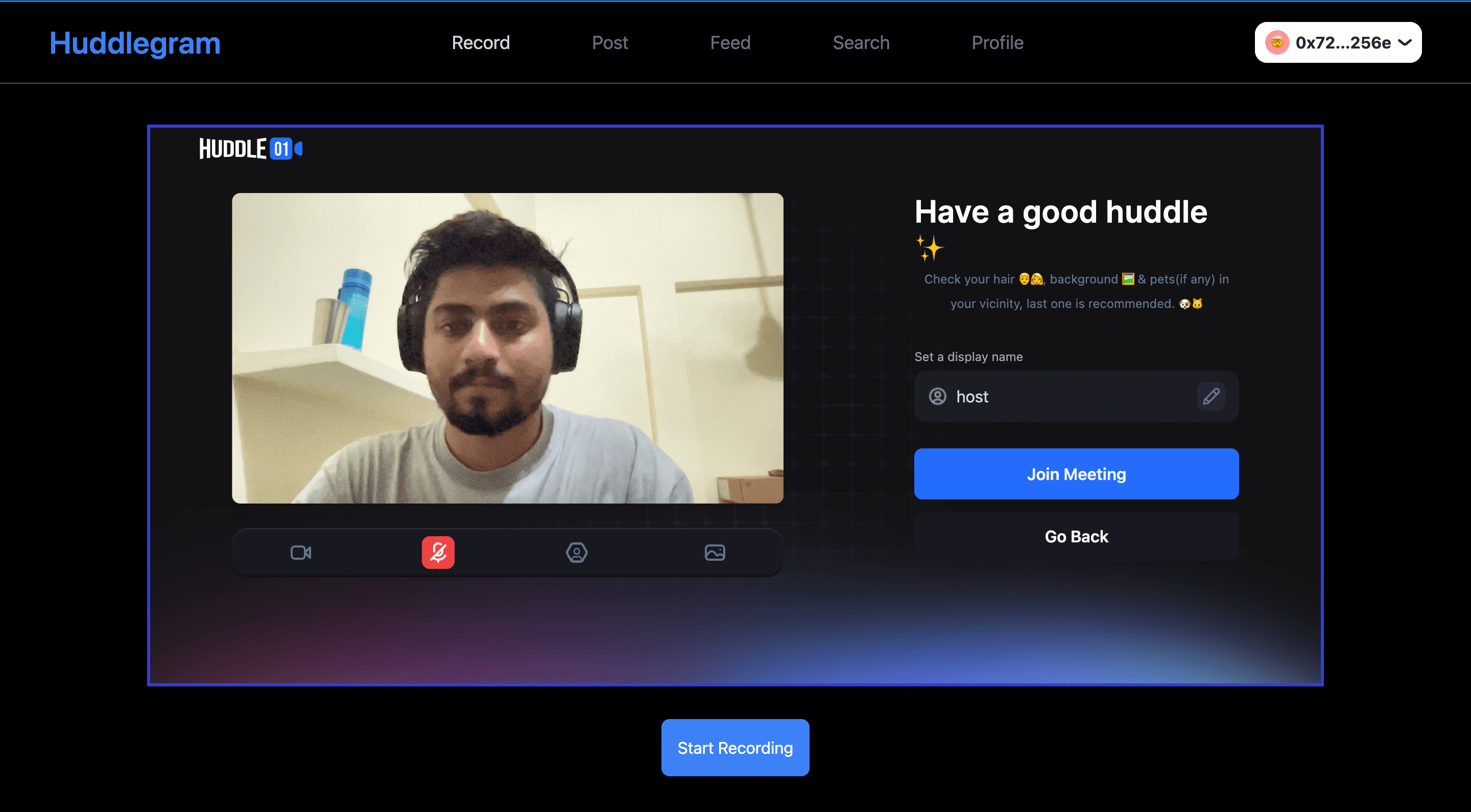Toggle the camera video icon
Image resolution: width=1471 pixels, height=812 pixels.
pos(301,552)
